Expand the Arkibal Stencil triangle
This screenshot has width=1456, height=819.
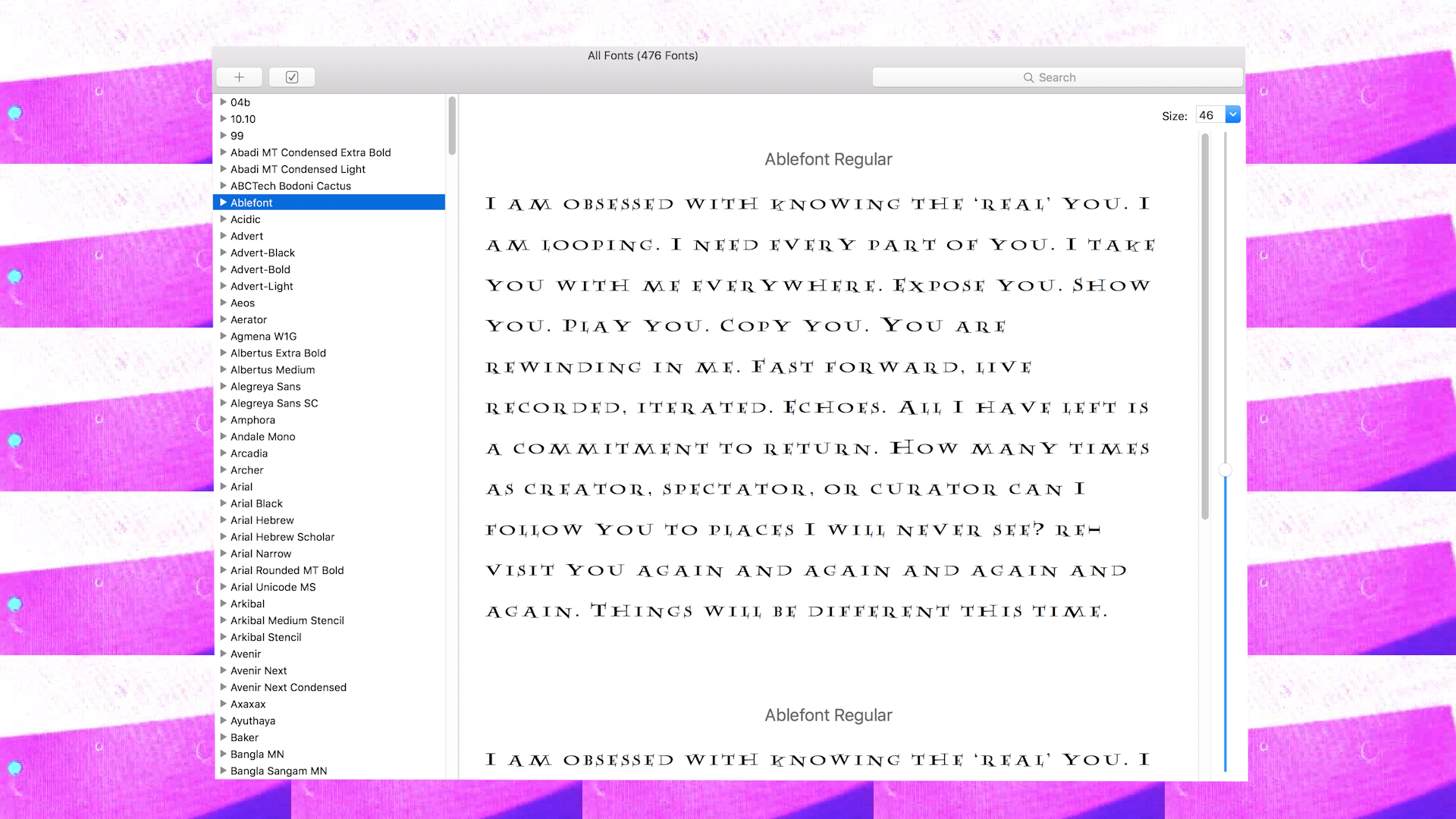223,637
